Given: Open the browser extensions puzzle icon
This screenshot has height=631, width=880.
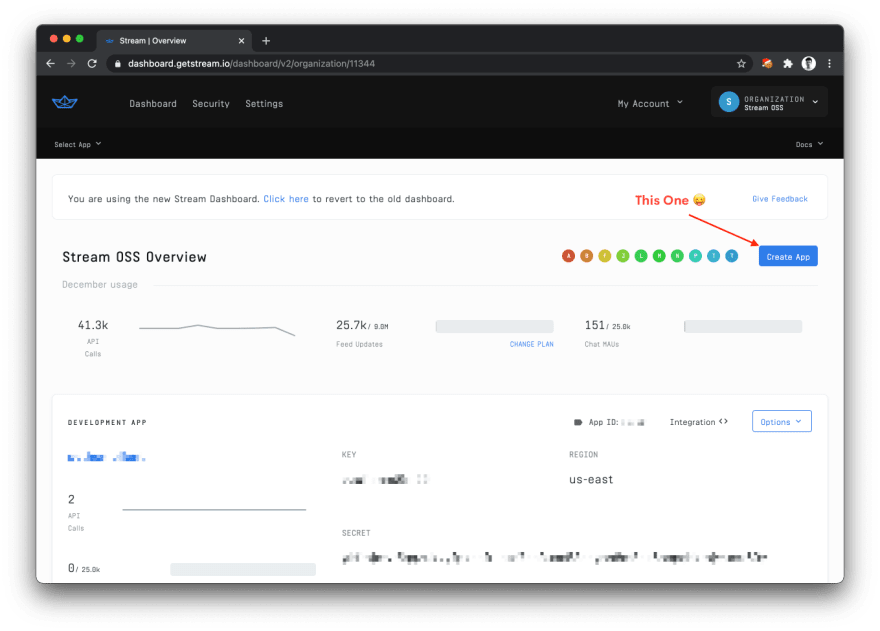Looking at the screenshot, I should (x=788, y=63).
